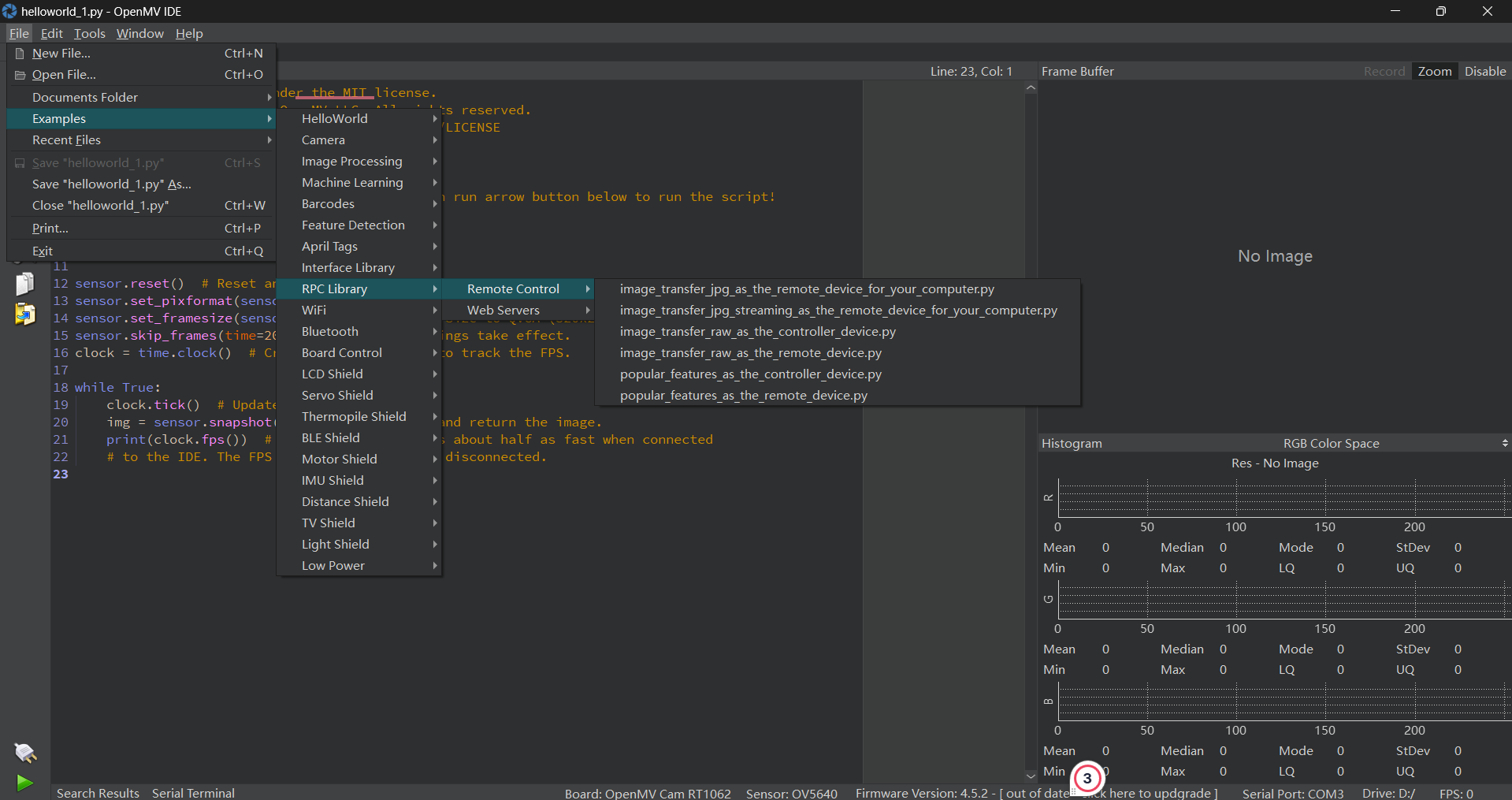
Task: Toggle Disable on the Frame Buffer
Action: (x=1484, y=71)
